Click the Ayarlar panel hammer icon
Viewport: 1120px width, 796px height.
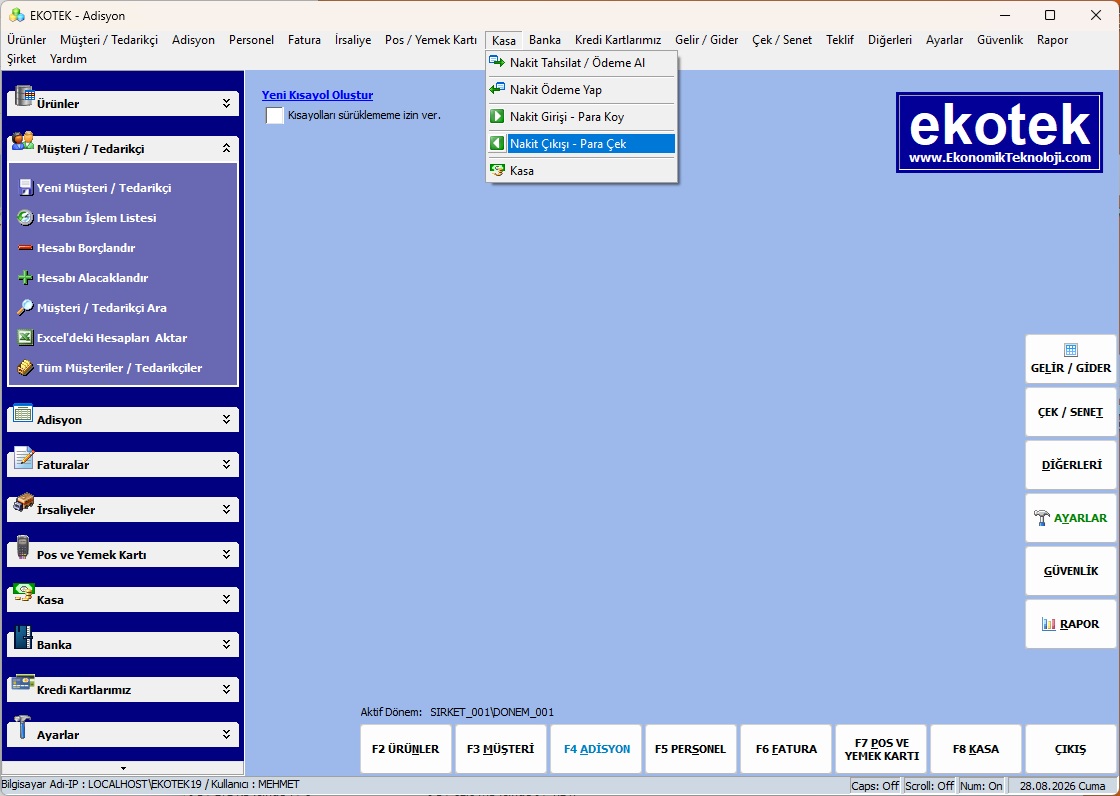tap(23, 727)
